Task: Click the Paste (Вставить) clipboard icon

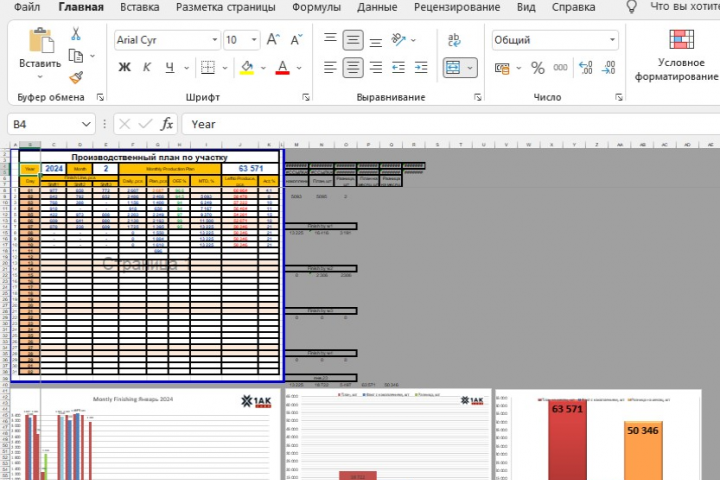Action: tap(41, 40)
